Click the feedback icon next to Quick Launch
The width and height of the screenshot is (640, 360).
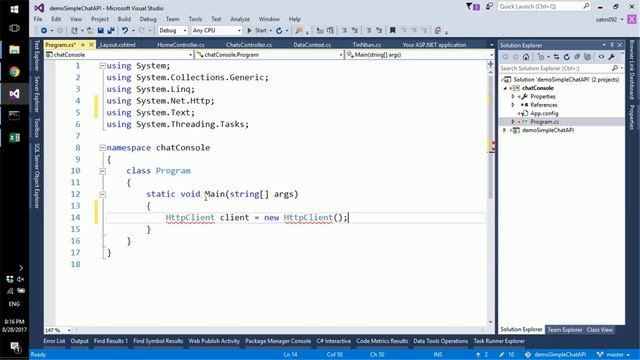tap(489, 7)
